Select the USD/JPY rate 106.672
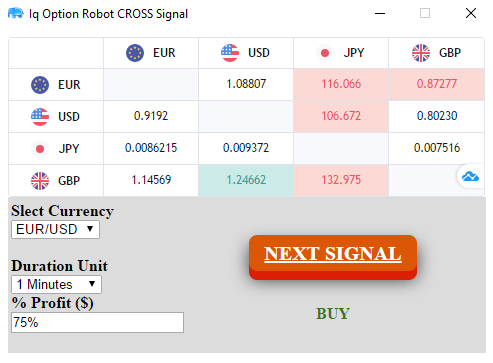This screenshot has width=493, height=363. click(x=341, y=116)
